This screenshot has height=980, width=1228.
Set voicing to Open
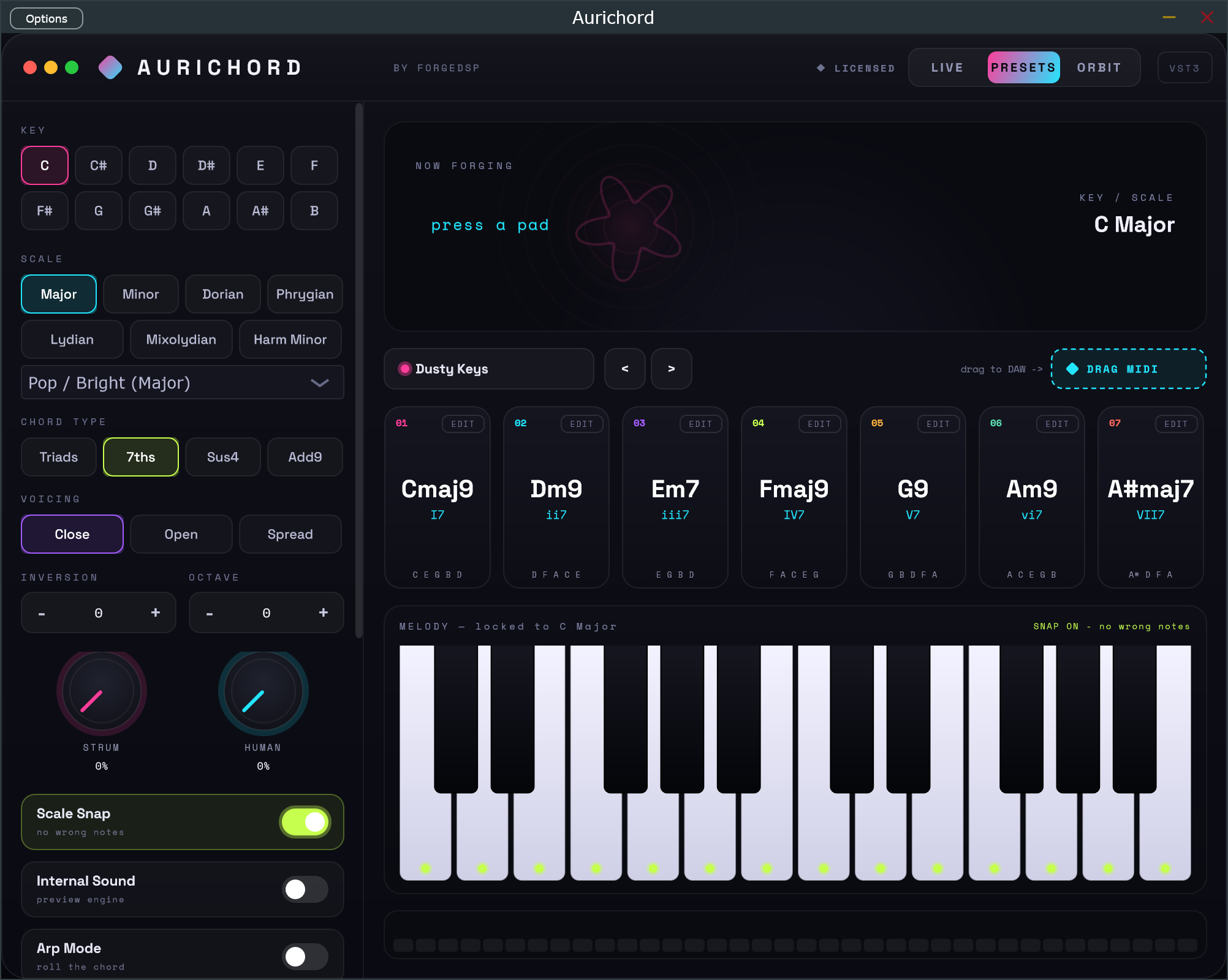pos(181,534)
